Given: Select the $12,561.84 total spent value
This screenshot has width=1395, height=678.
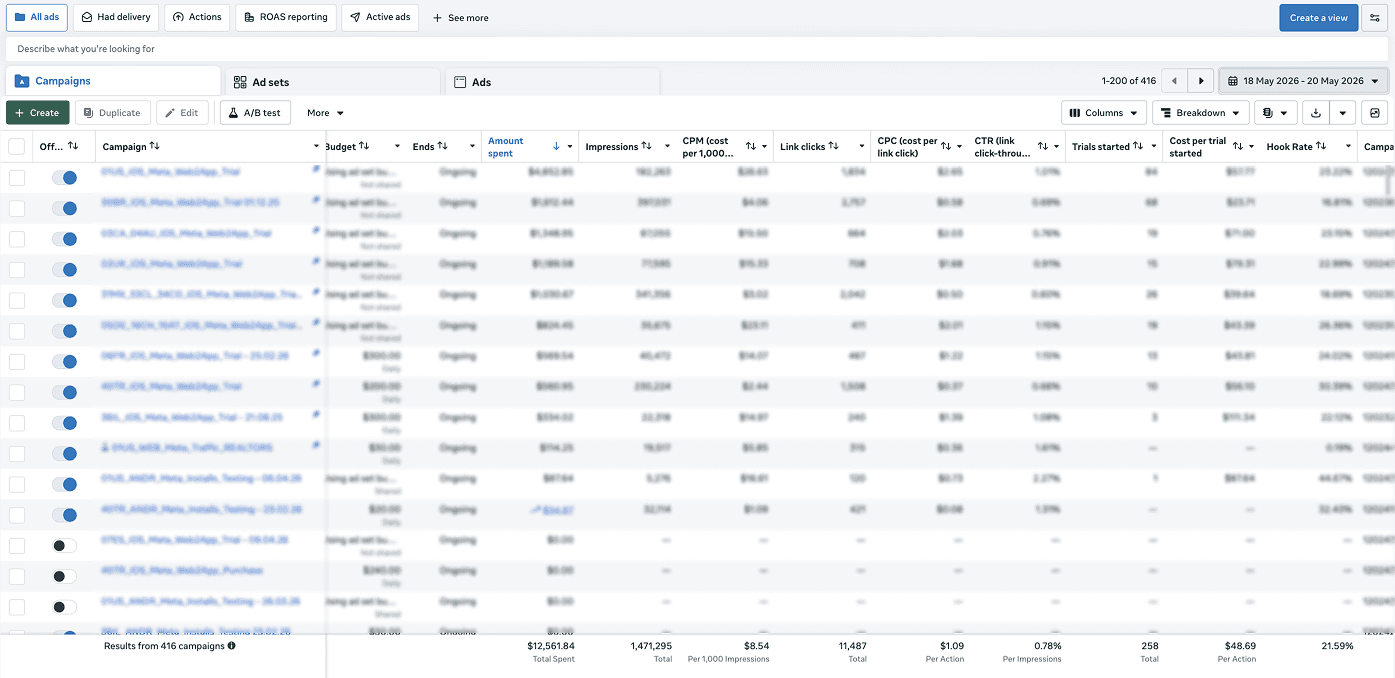Looking at the screenshot, I should (550, 646).
